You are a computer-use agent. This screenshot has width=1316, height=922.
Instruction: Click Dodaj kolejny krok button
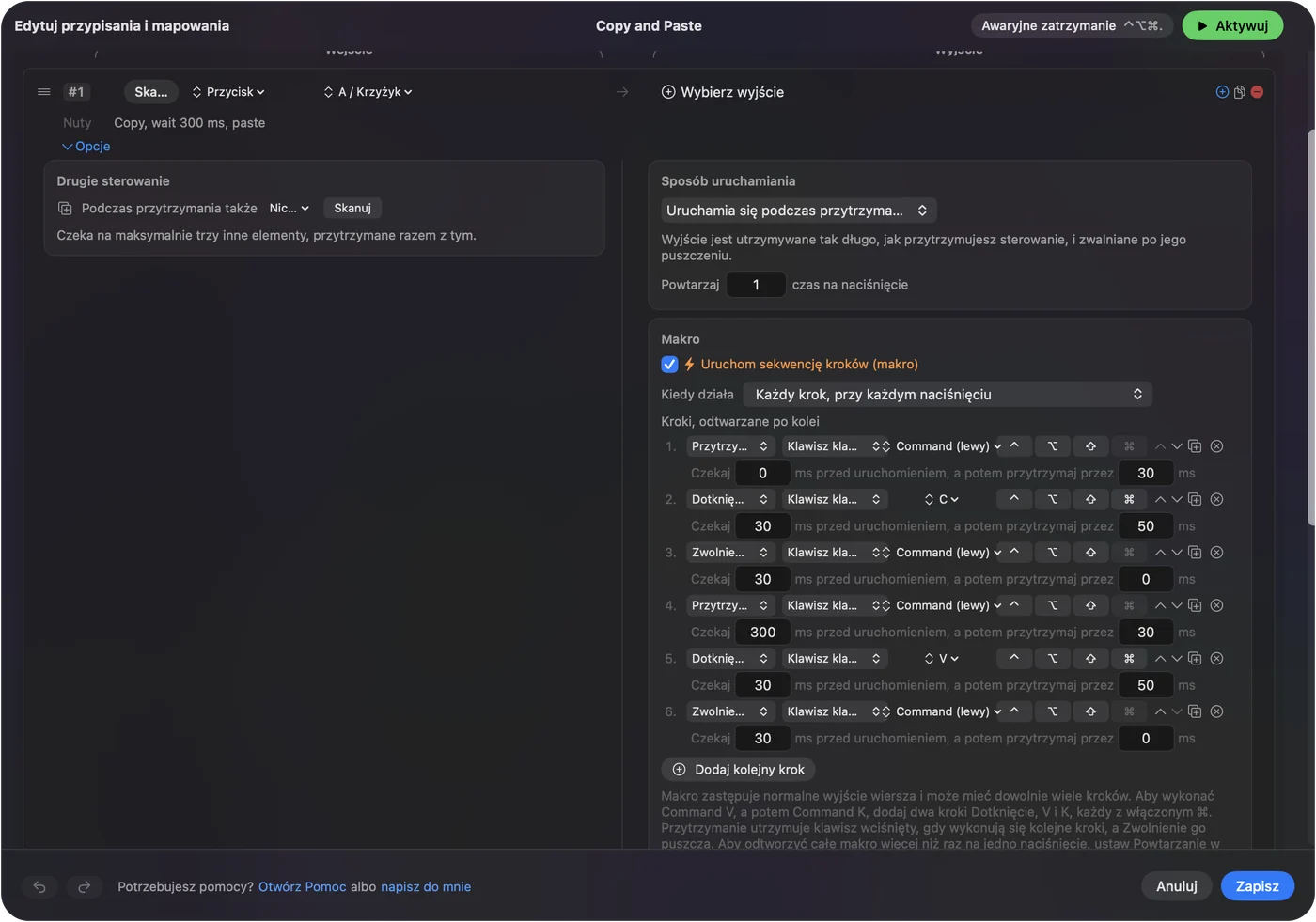739,770
